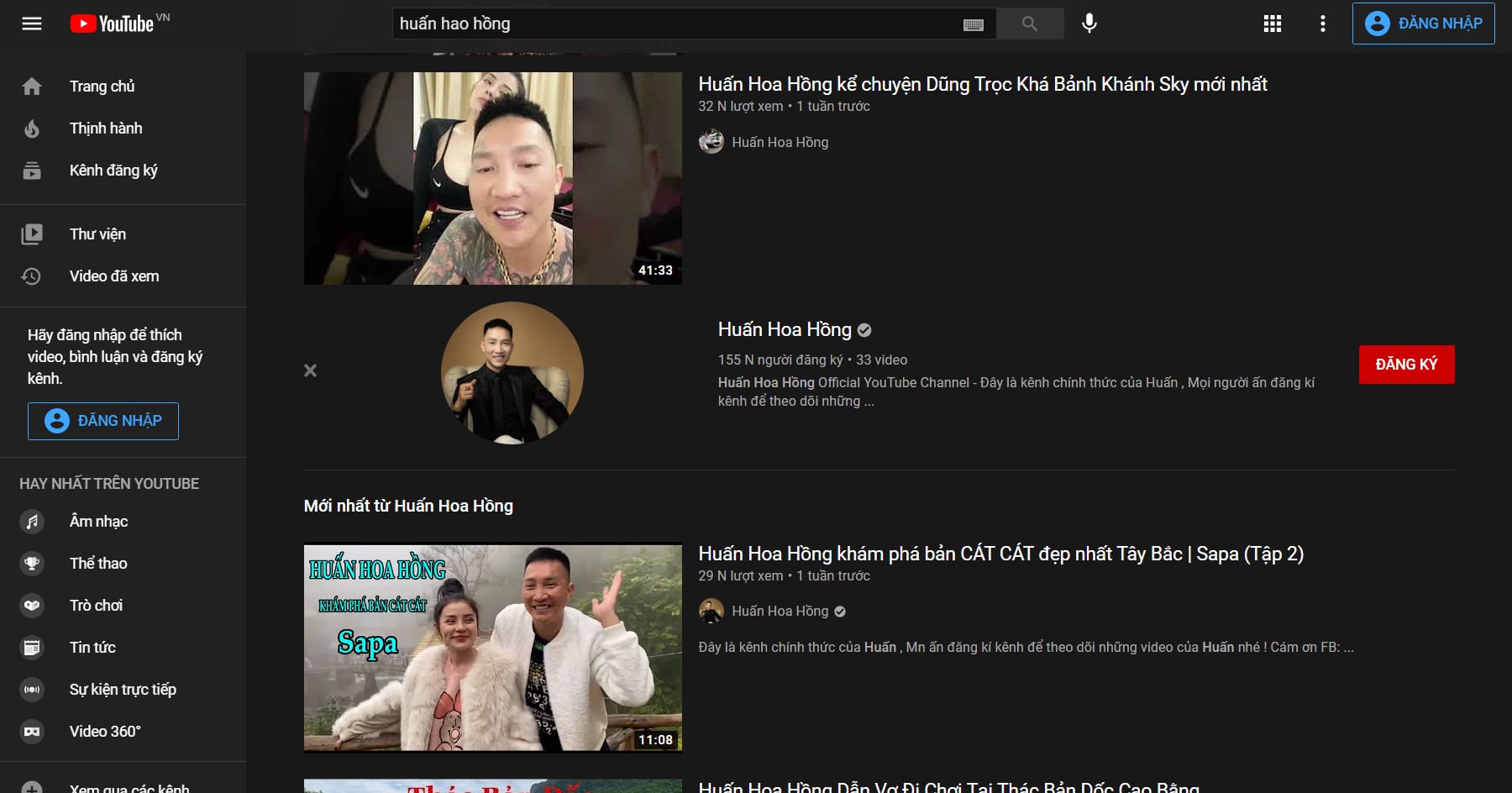This screenshot has width=1512, height=793.
Task: Click the magnifier search button
Action: pos(1030,24)
